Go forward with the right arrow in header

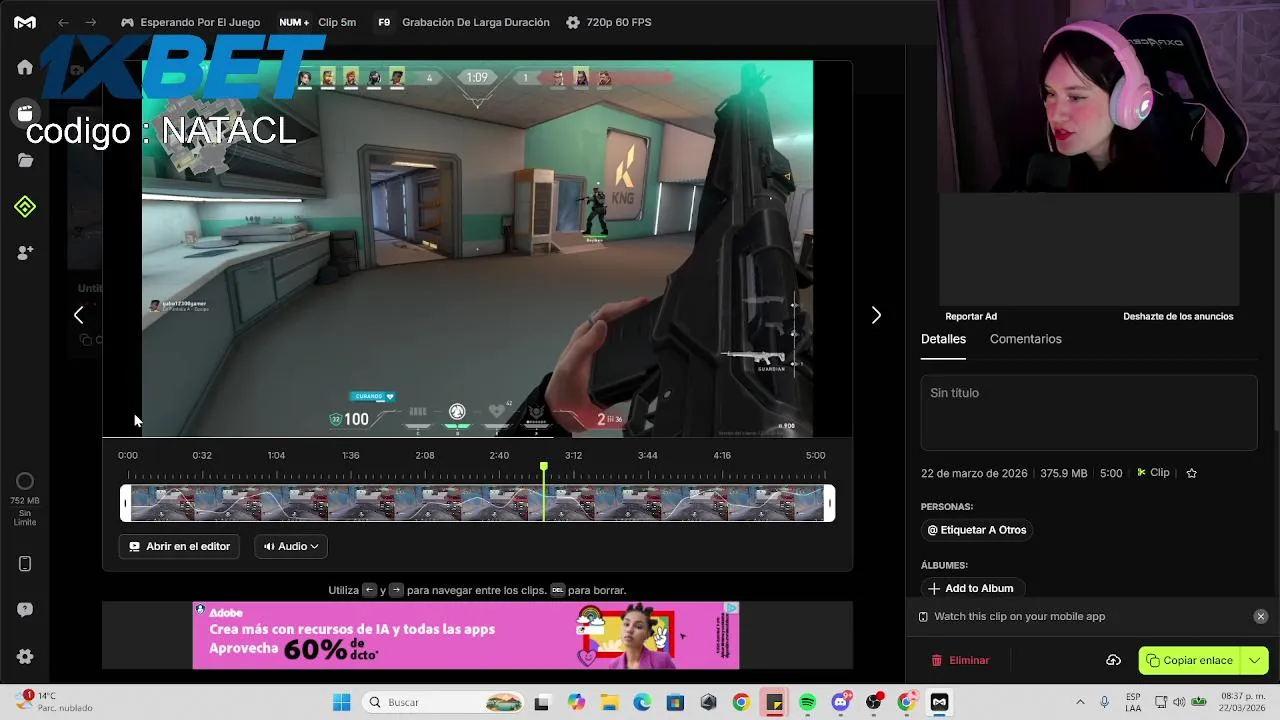tap(91, 22)
